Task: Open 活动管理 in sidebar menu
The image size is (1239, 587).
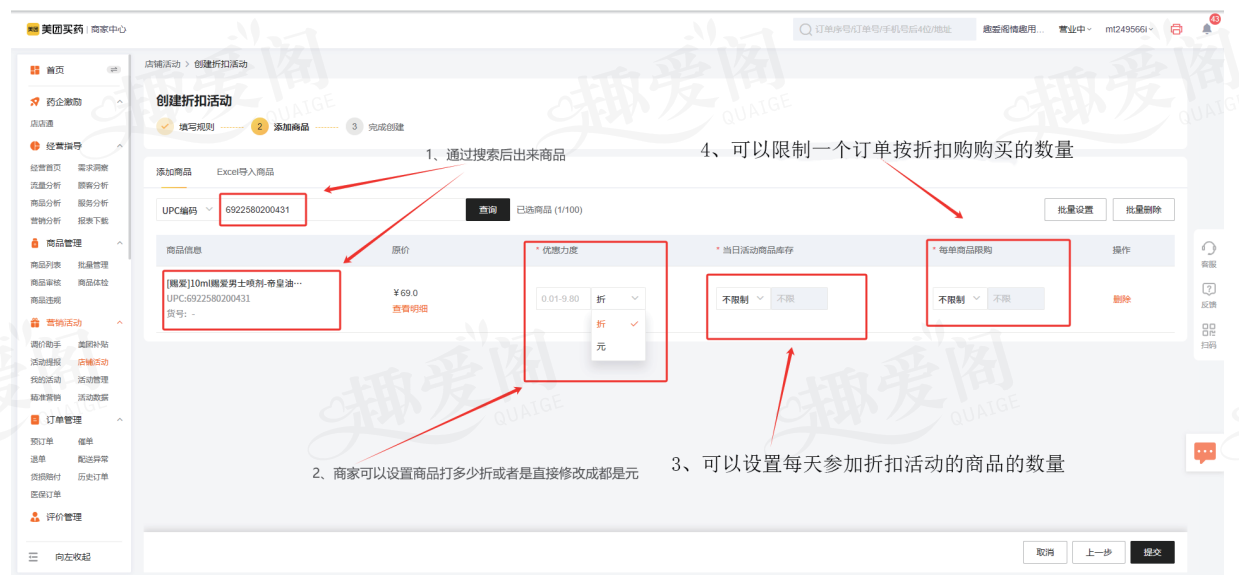Action: tap(93, 380)
